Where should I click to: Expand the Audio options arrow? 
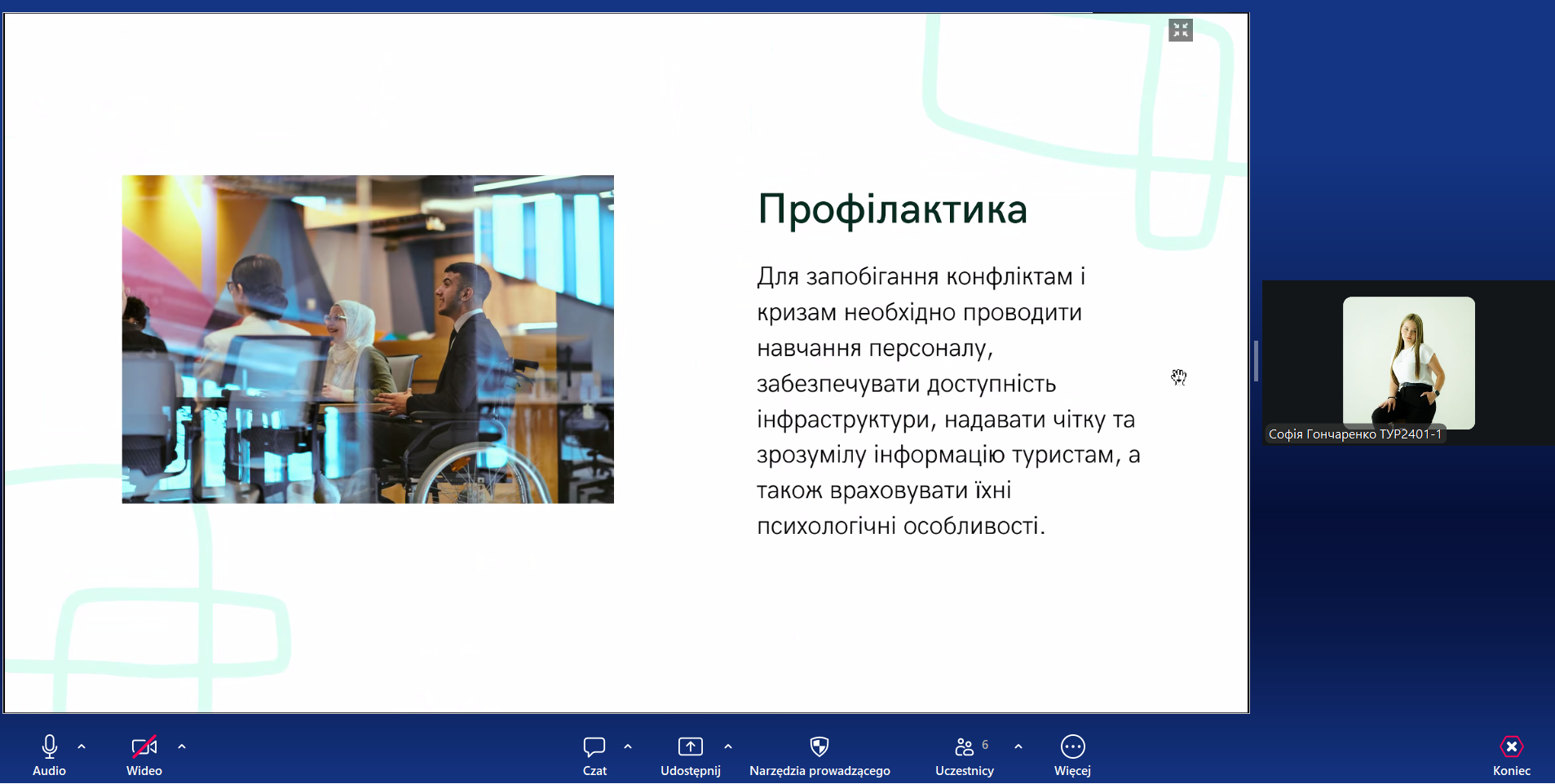point(82,747)
